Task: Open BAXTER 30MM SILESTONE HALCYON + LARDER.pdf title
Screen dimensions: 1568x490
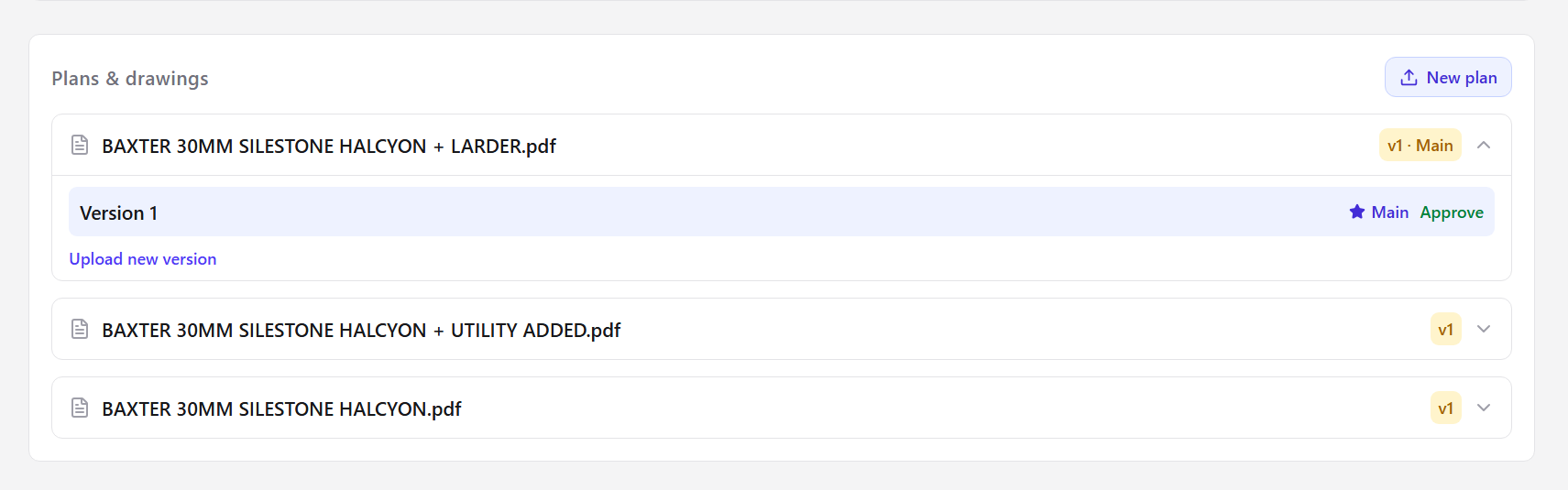Action: pos(329,147)
